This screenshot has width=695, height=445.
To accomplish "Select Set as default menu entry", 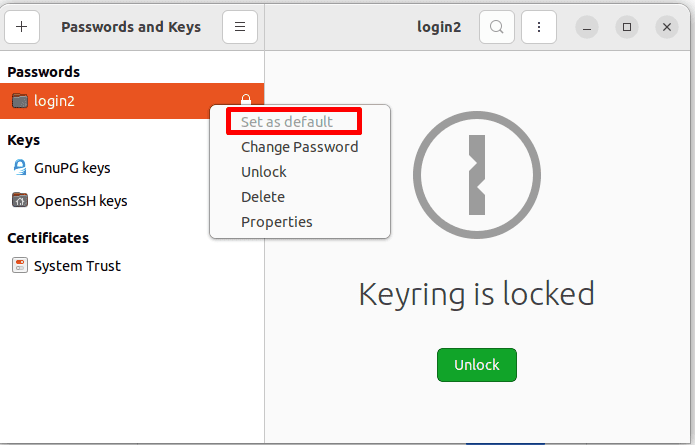I will (286, 122).
